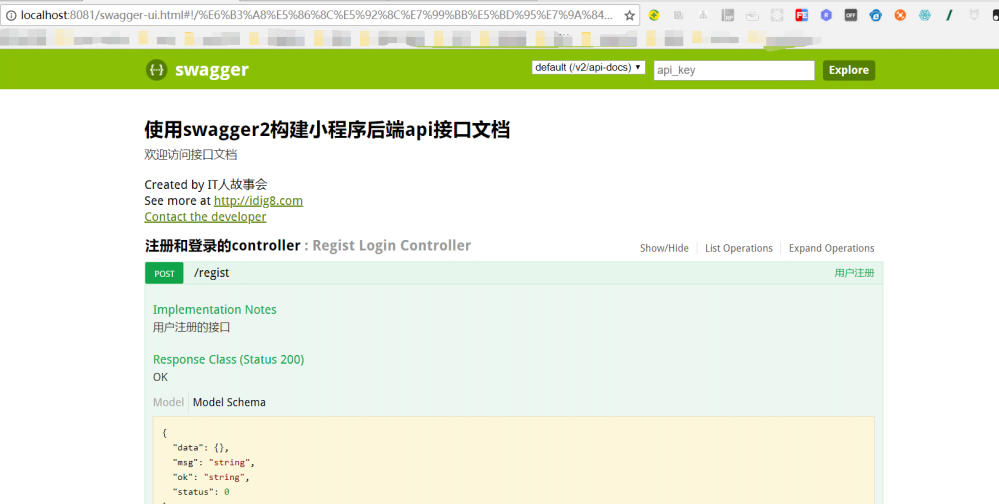
Task: Open the gray person-silhouette extension icon
Action: (x=703, y=15)
